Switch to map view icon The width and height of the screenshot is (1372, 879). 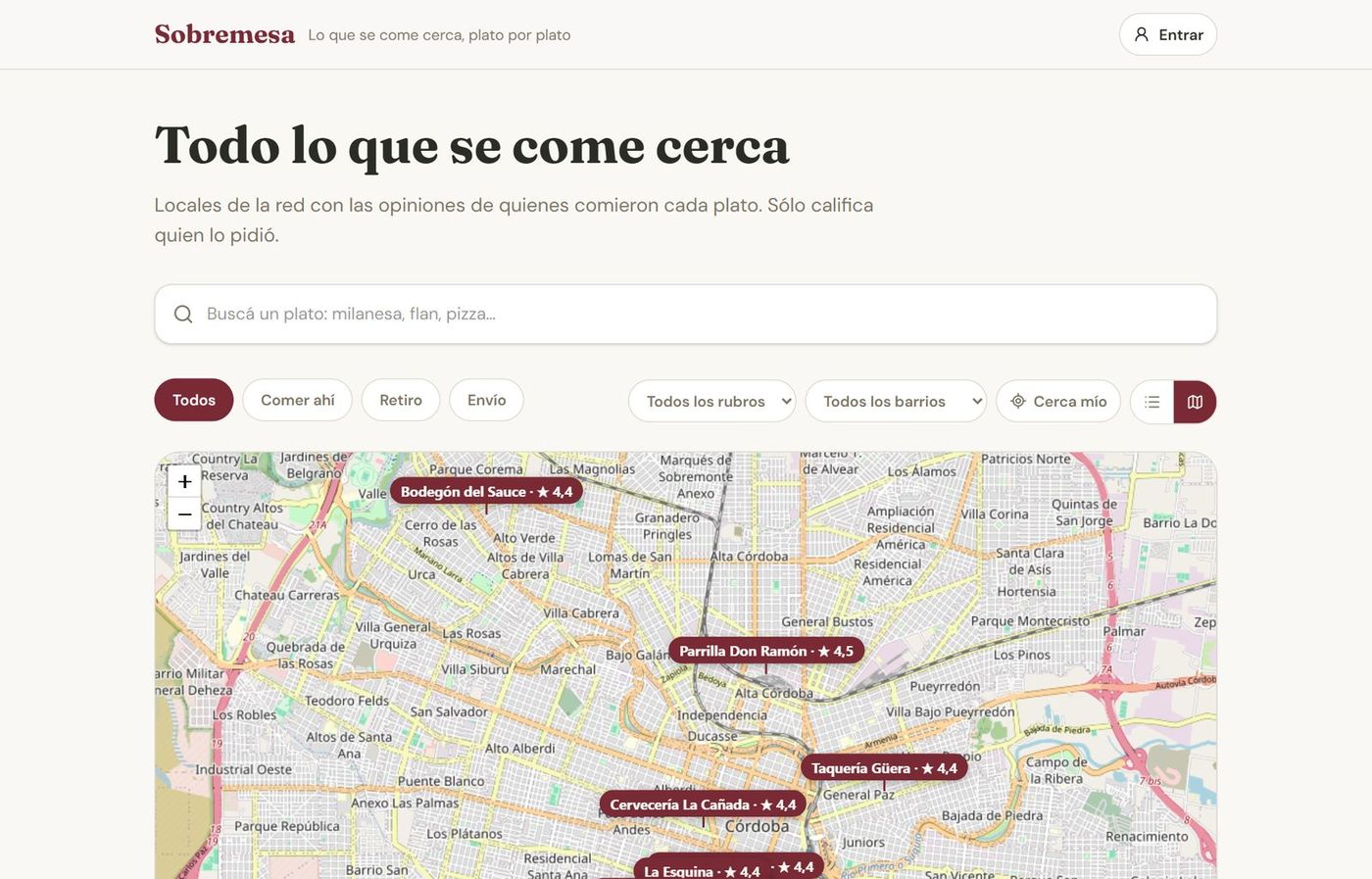1196,402
